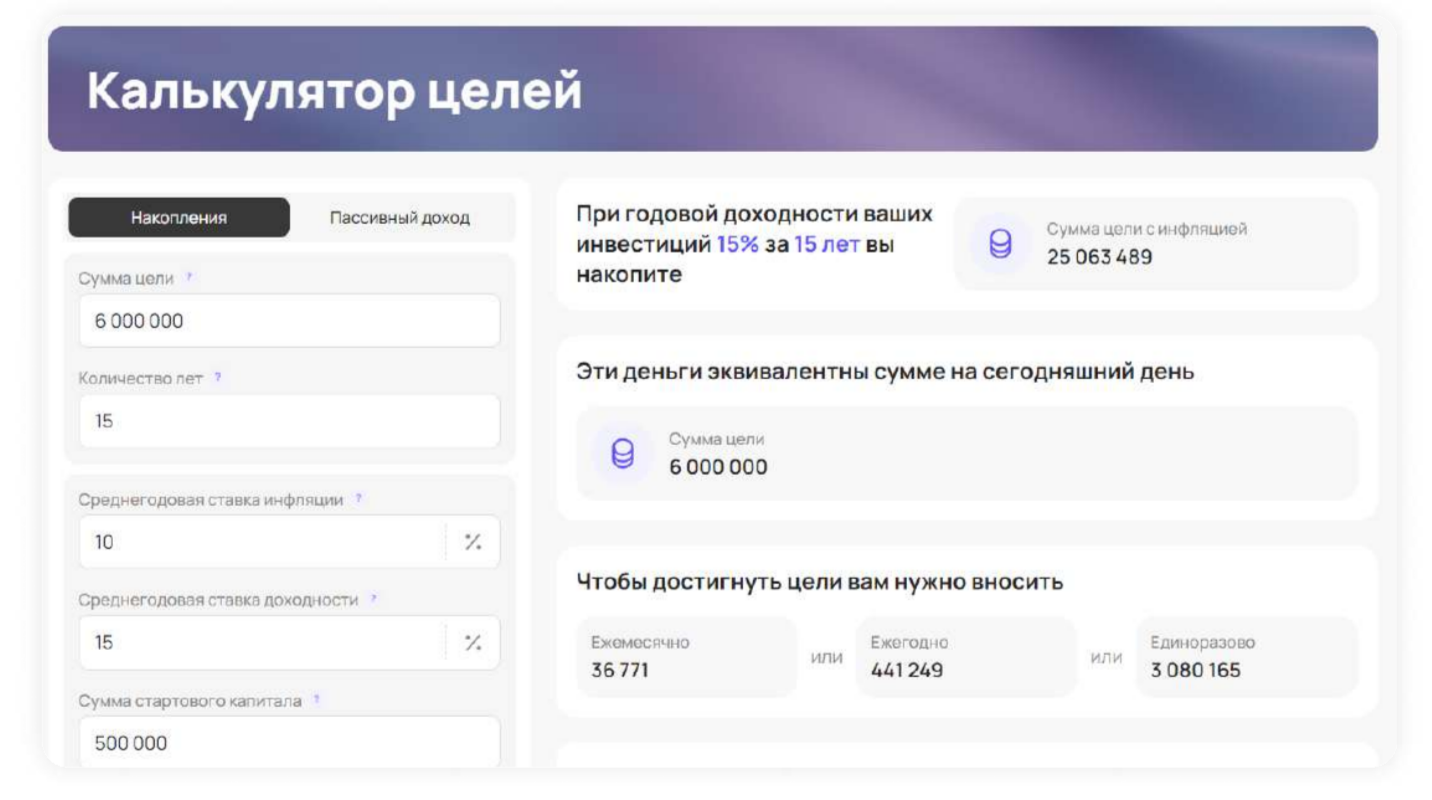The width and height of the screenshot is (1432, 800).
Task: Click the Чтобы достигнуть цели вам нужно вносить heading
Action: pos(820,582)
